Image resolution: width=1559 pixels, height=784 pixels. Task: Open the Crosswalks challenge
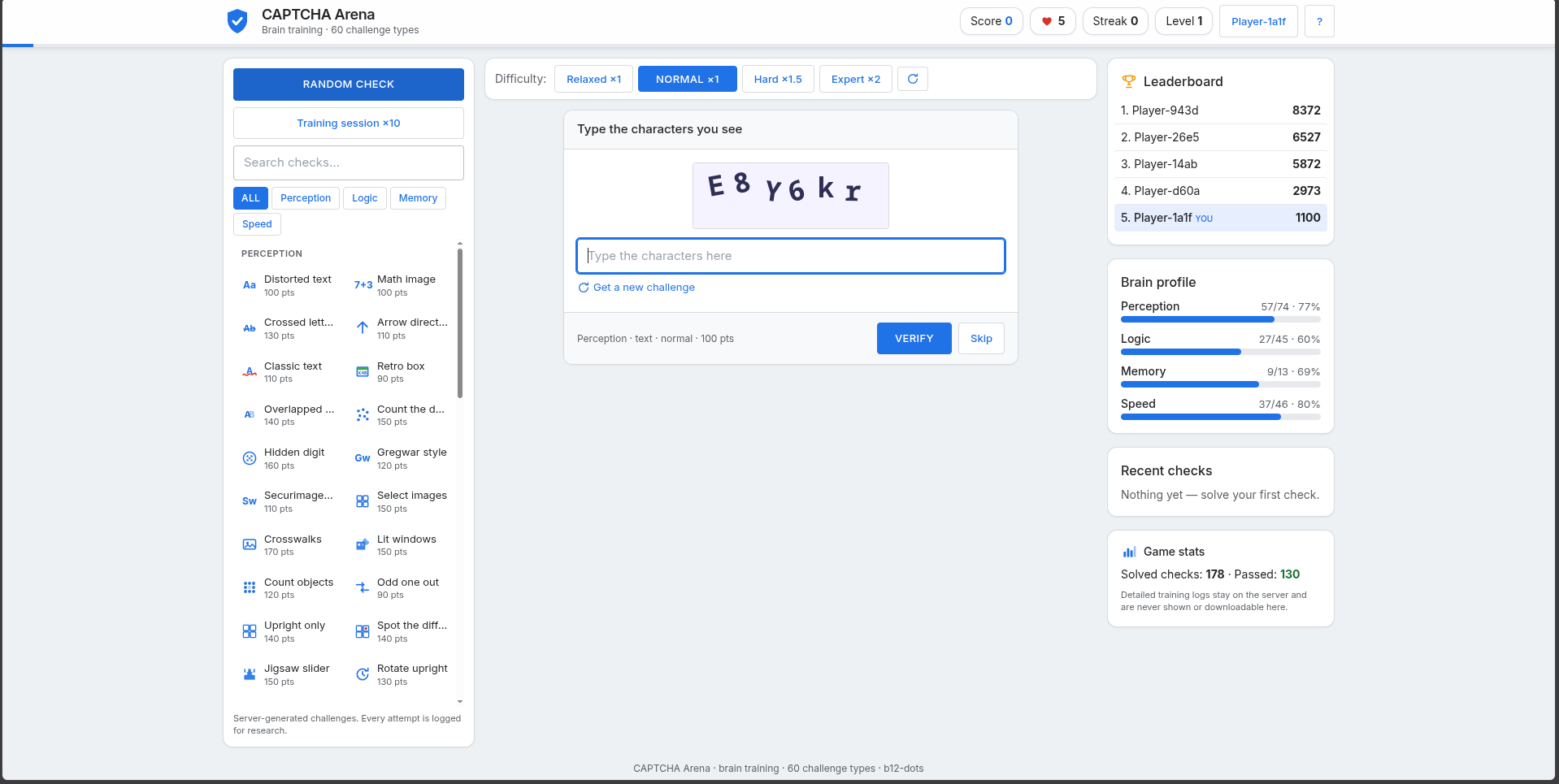coord(289,545)
